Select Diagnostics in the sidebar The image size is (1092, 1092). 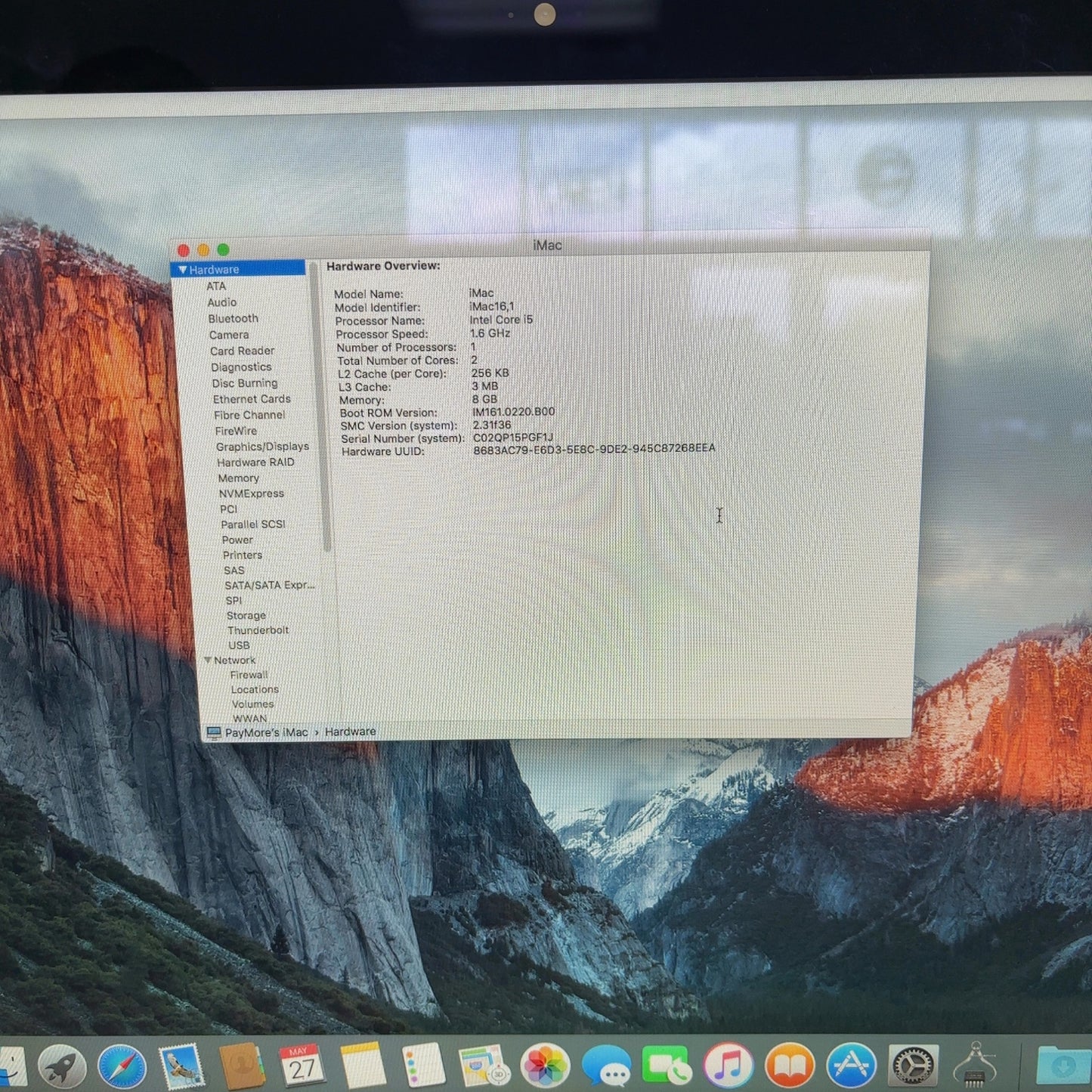click(241, 367)
